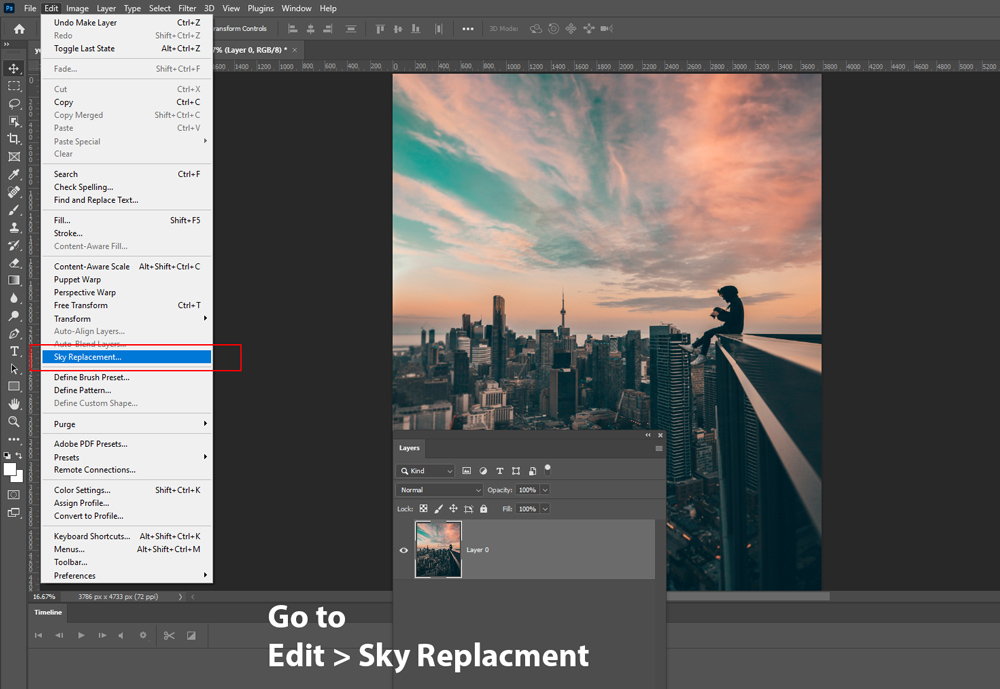Image resolution: width=1000 pixels, height=689 pixels.
Task: Open the Kind layer filter dropdown
Action: tap(427, 471)
